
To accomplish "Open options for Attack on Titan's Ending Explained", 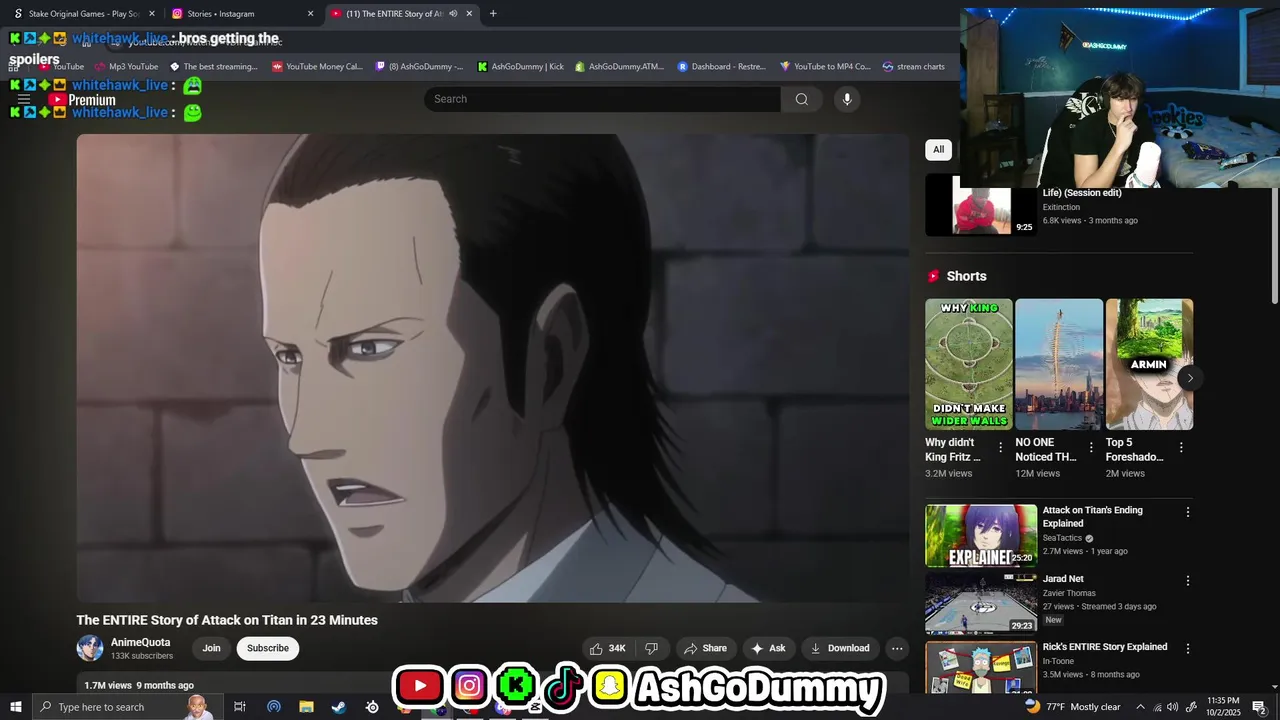I will [x=1188, y=512].
